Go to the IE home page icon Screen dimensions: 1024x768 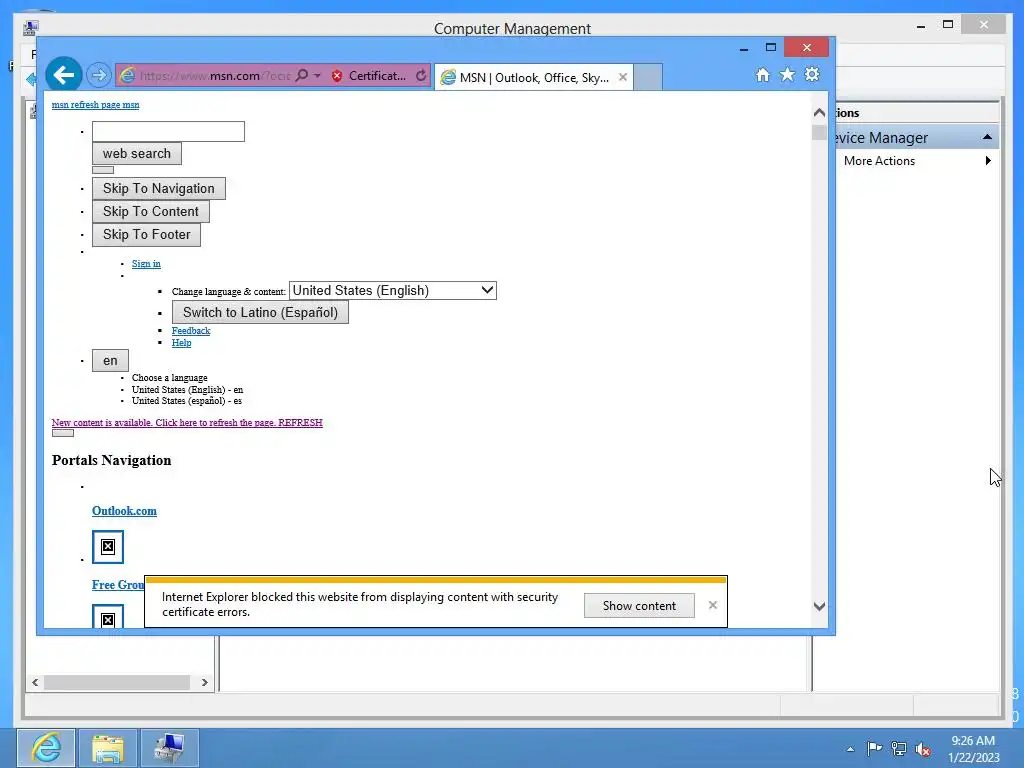[x=763, y=75]
